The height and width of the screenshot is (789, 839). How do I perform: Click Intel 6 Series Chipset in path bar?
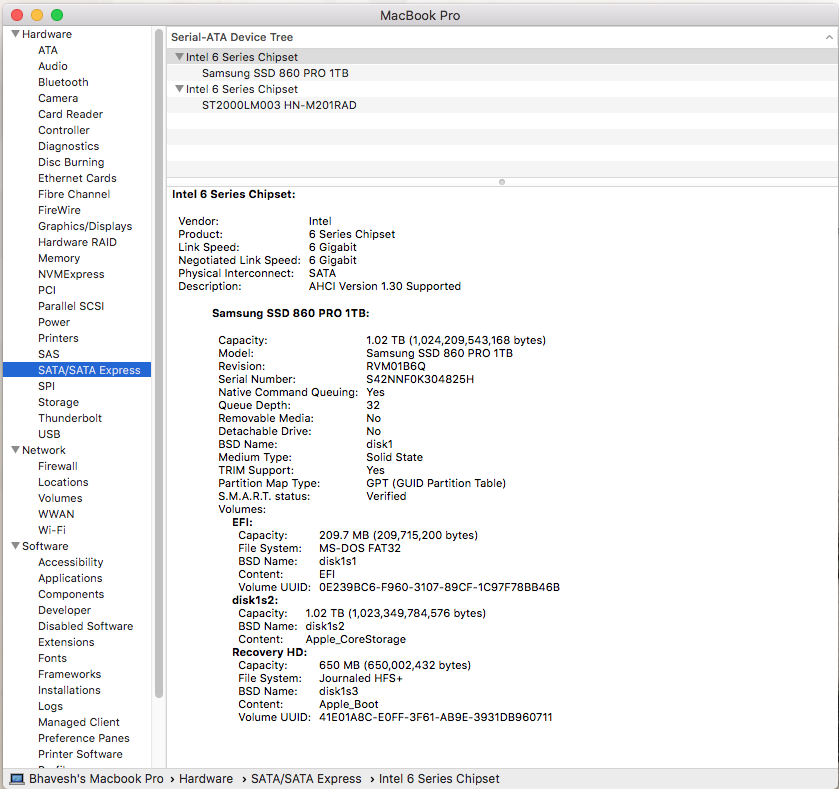pyautogui.click(x=439, y=779)
